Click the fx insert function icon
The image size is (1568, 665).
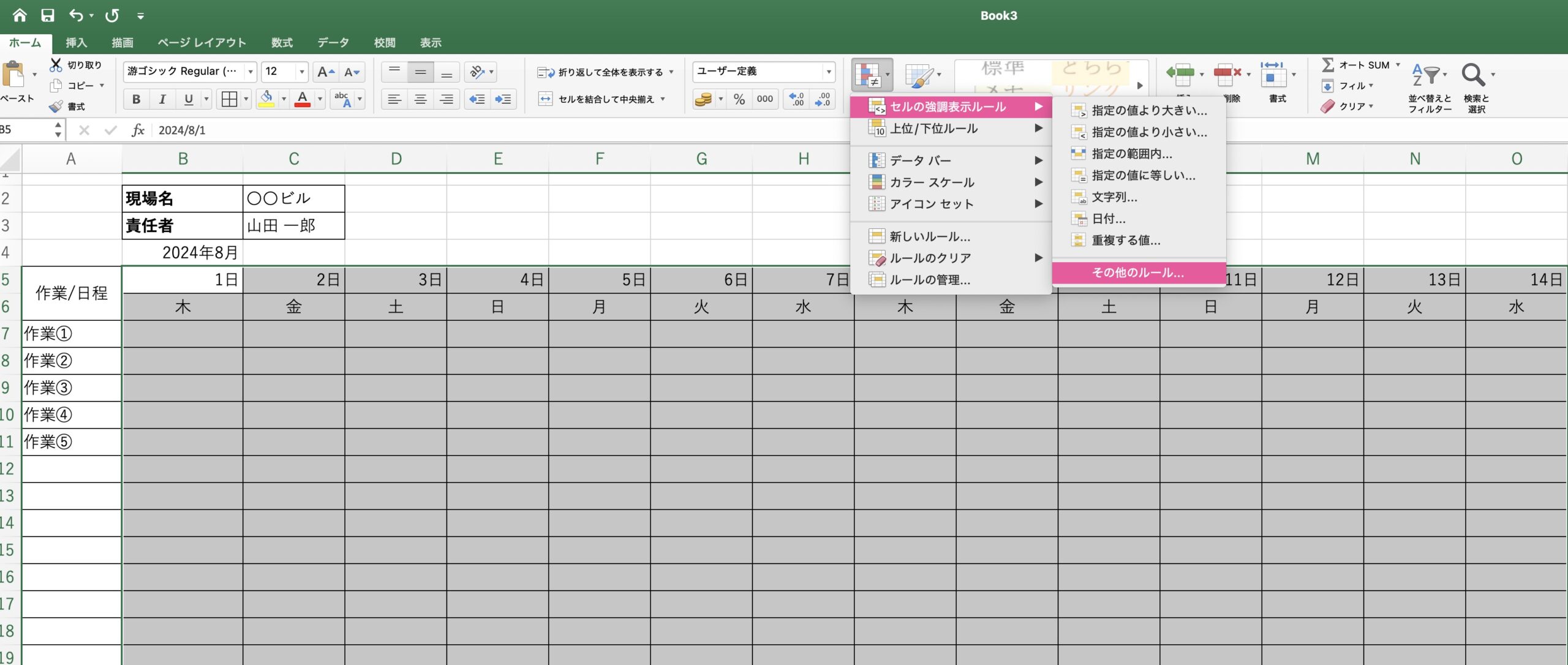tap(138, 130)
